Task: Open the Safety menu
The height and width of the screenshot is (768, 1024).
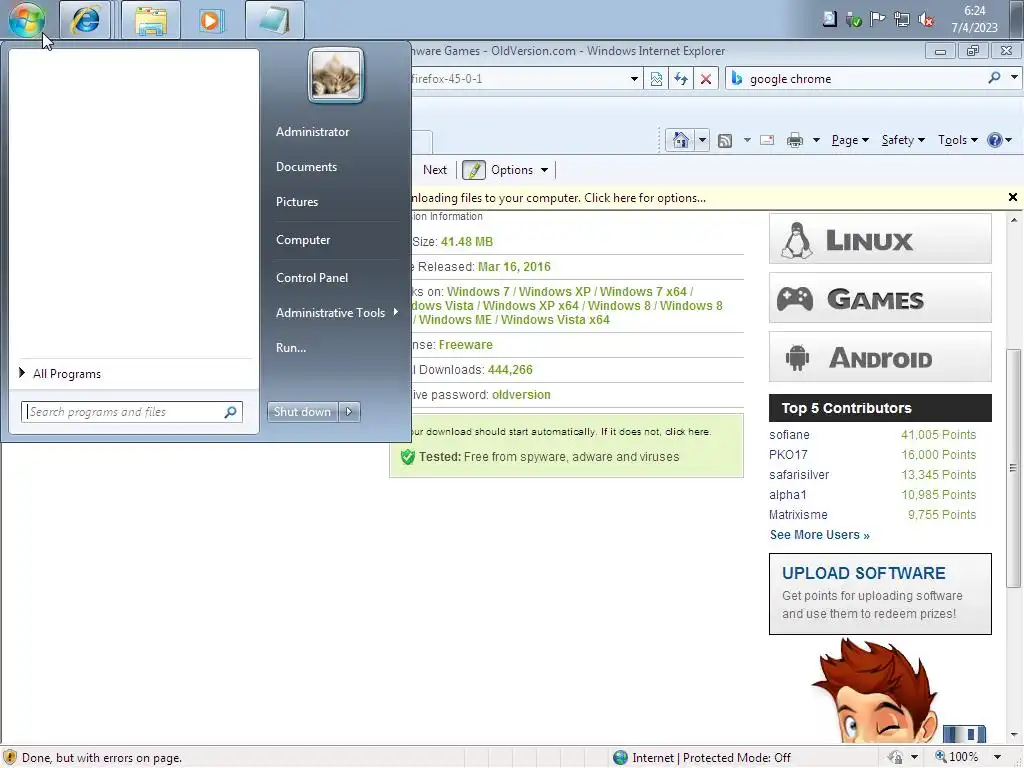Action: point(903,140)
